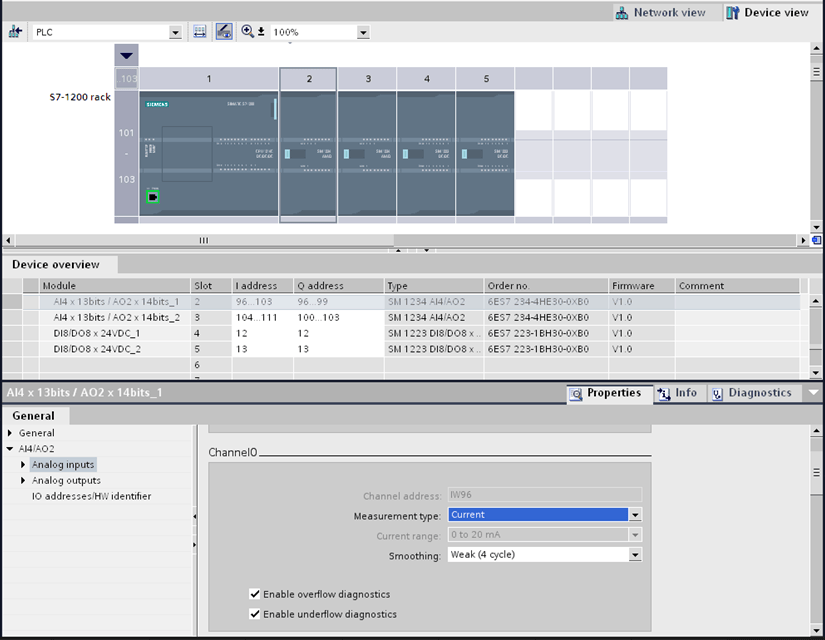
Task: Click the Channel address field IW96
Action: [x=545, y=495]
